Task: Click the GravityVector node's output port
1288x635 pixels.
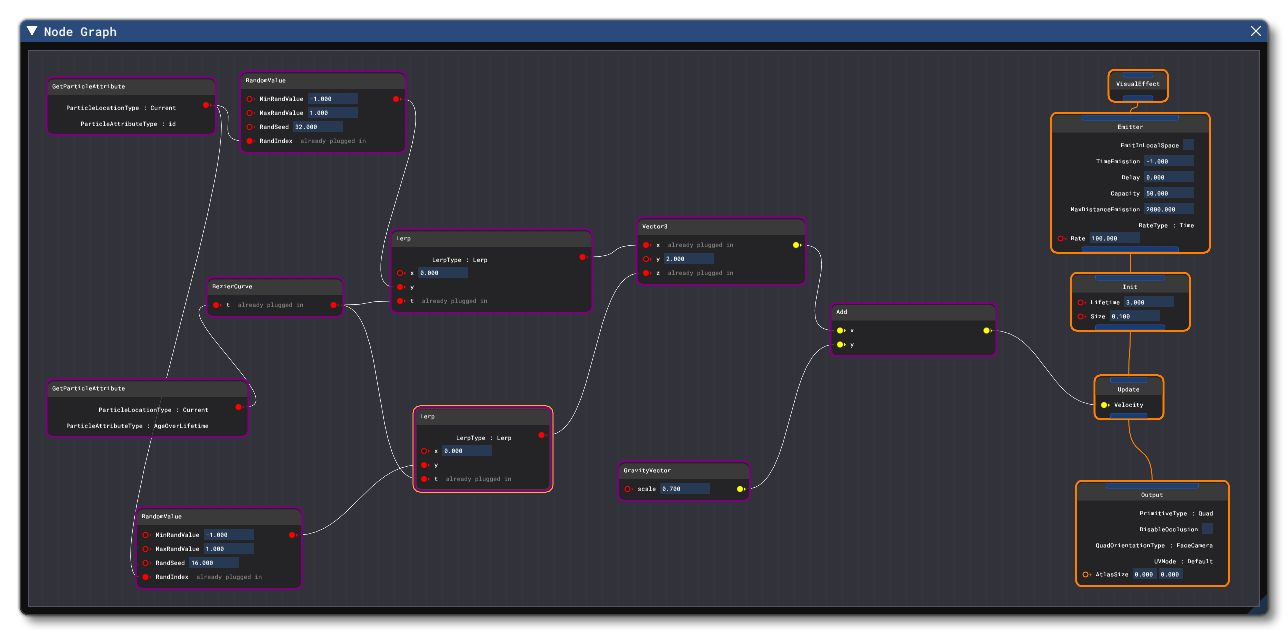Action: point(739,488)
